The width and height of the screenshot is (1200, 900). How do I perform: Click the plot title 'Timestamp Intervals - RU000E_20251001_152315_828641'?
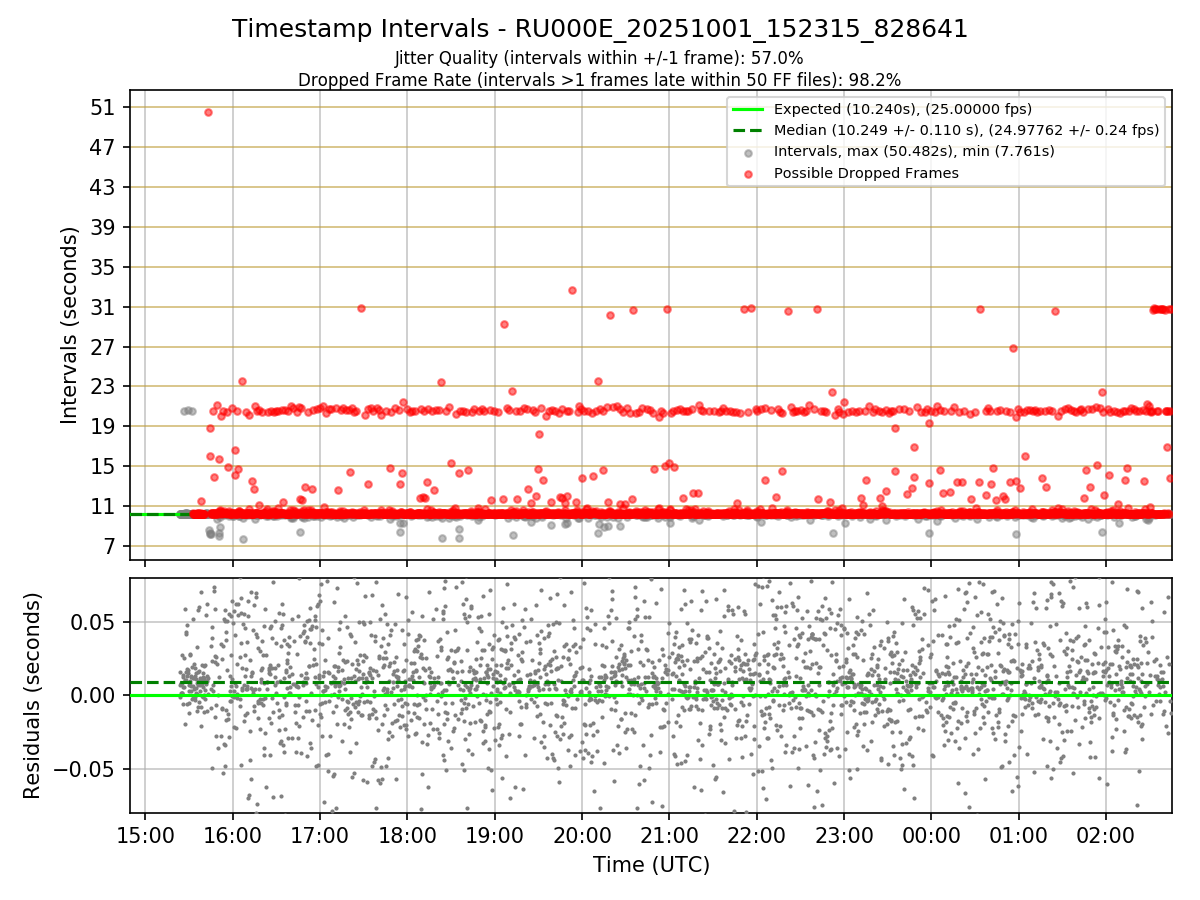pyautogui.click(x=600, y=29)
